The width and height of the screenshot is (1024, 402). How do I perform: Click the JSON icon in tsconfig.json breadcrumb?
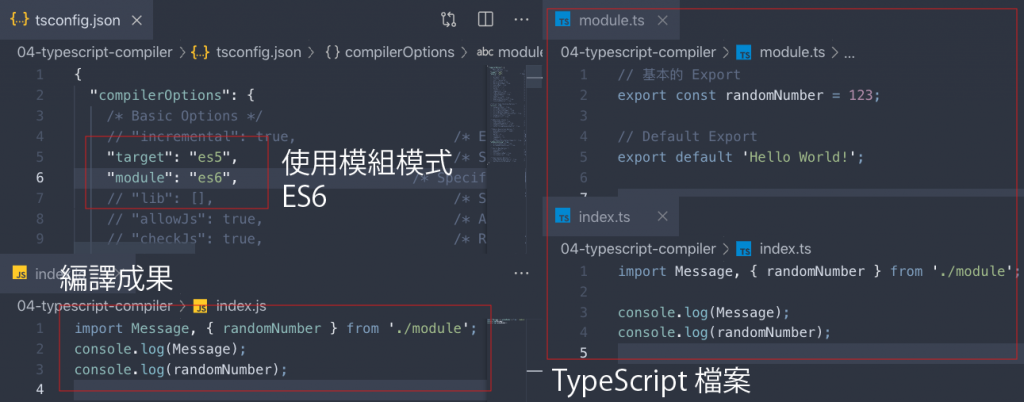point(200,52)
